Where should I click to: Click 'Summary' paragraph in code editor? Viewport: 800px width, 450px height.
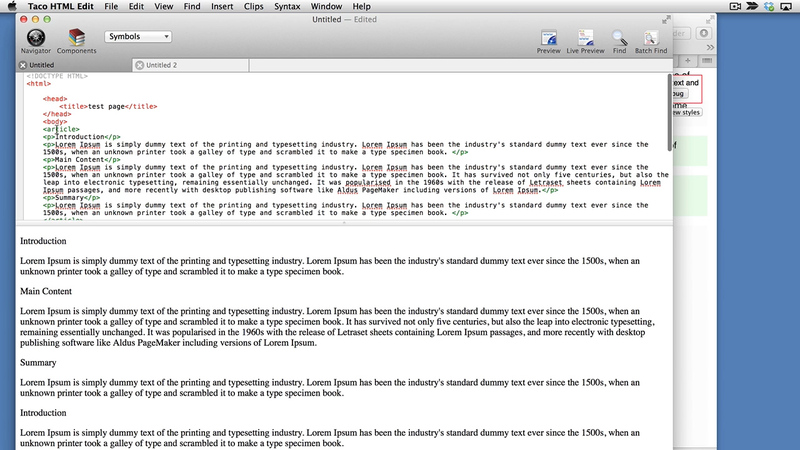tap(71, 198)
